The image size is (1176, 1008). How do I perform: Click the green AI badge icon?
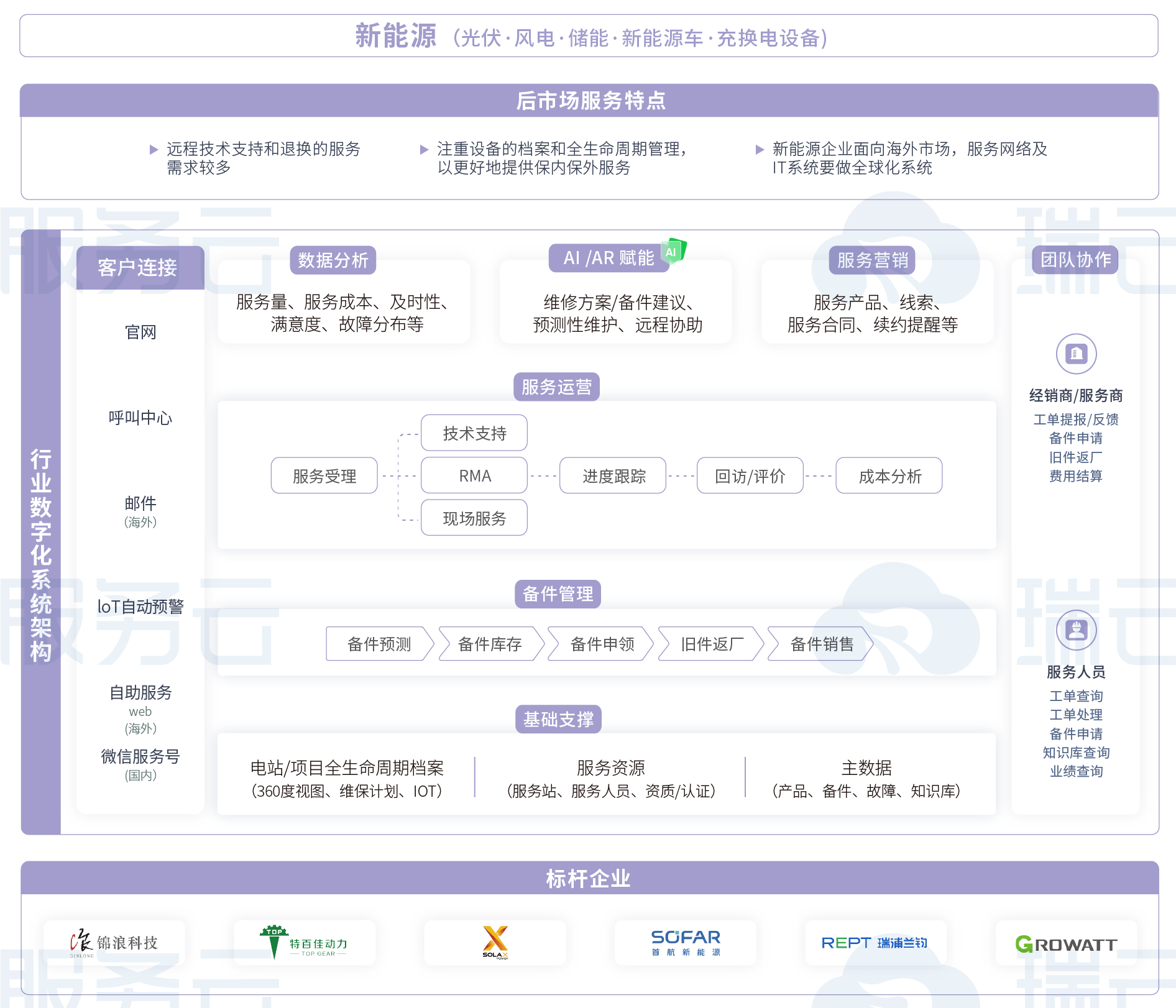pyautogui.click(x=673, y=252)
